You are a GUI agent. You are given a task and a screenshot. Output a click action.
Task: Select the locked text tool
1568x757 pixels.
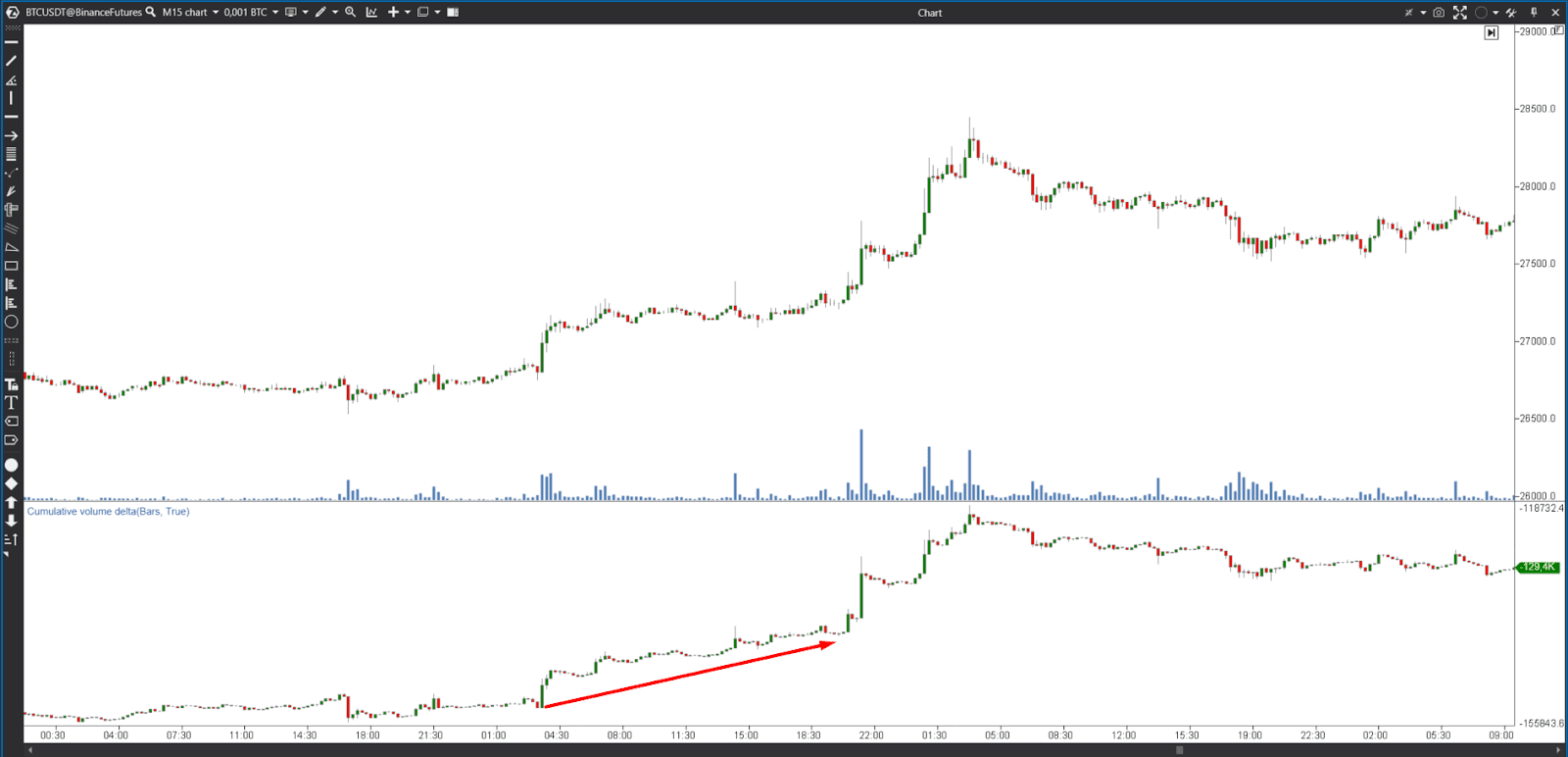pos(12,384)
